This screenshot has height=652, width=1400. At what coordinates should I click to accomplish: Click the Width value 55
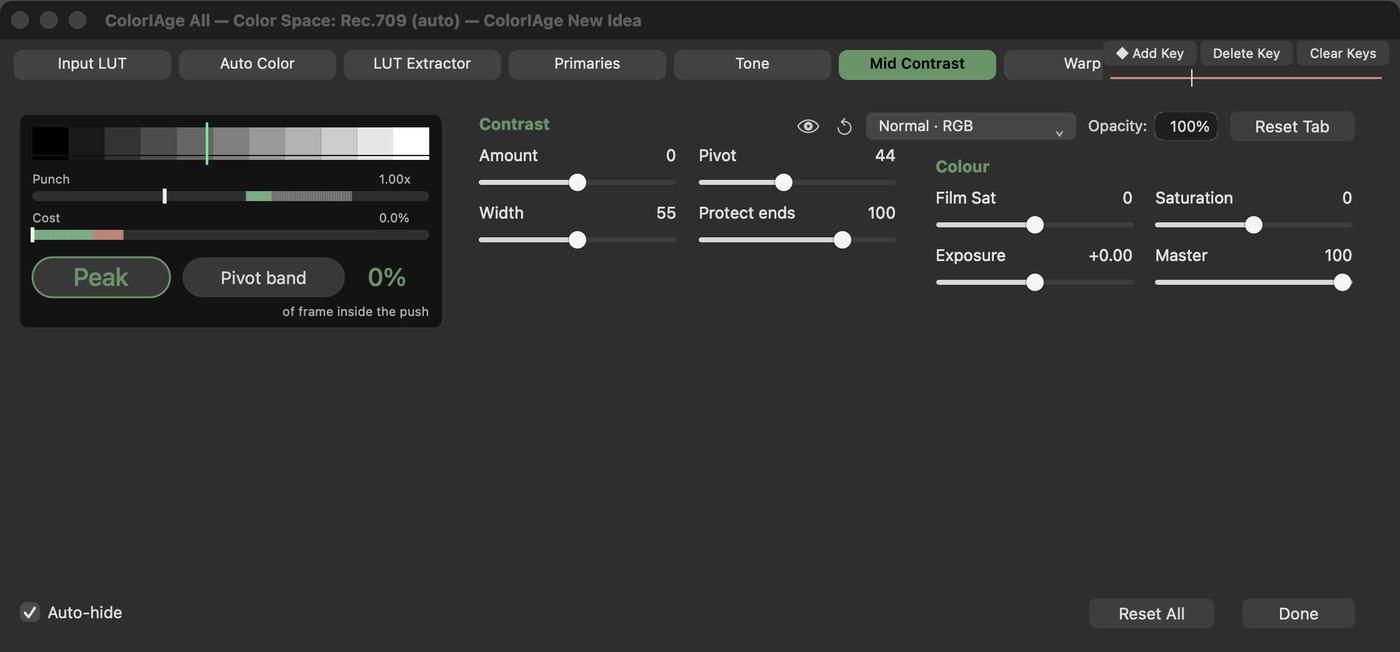[x=666, y=213]
